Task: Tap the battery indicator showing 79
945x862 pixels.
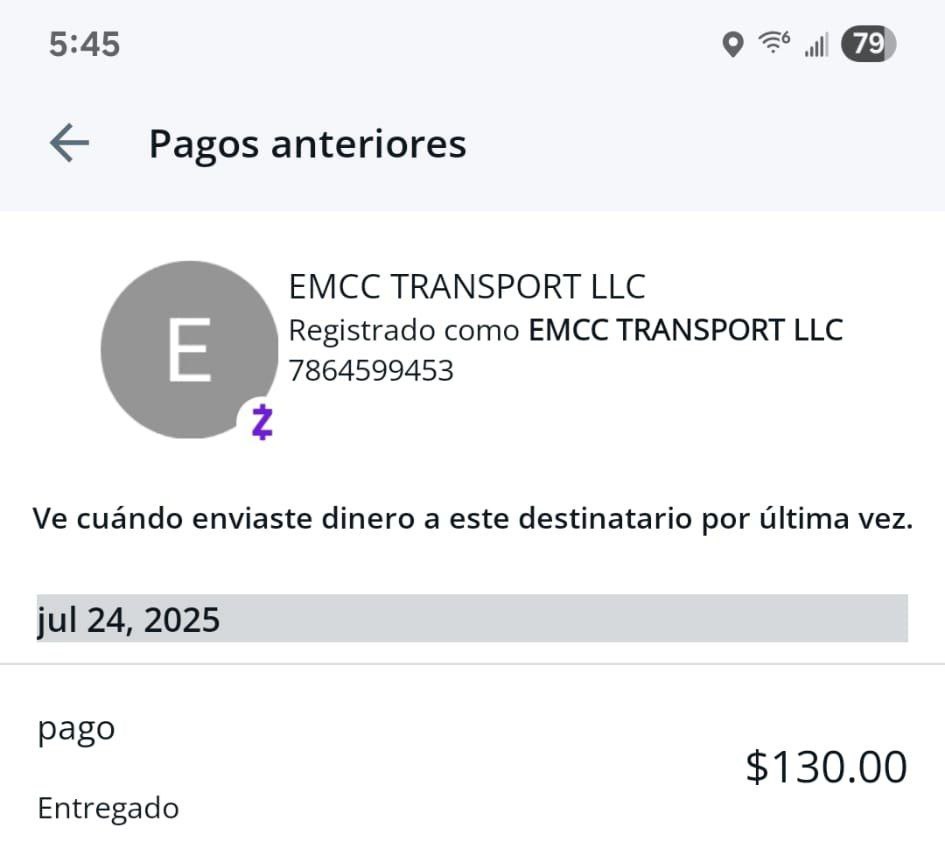Action: pos(868,44)
